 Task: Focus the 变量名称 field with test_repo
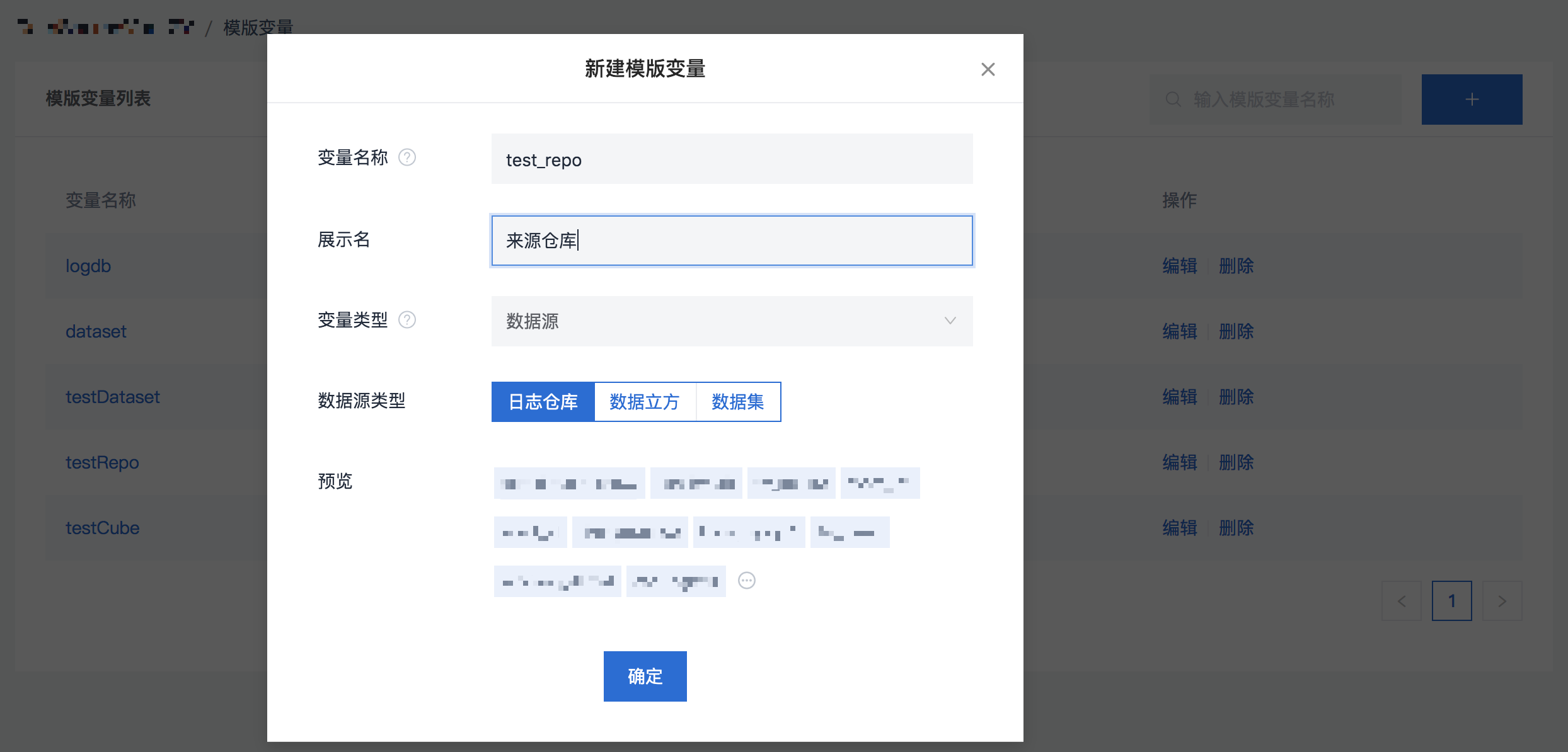732,159
